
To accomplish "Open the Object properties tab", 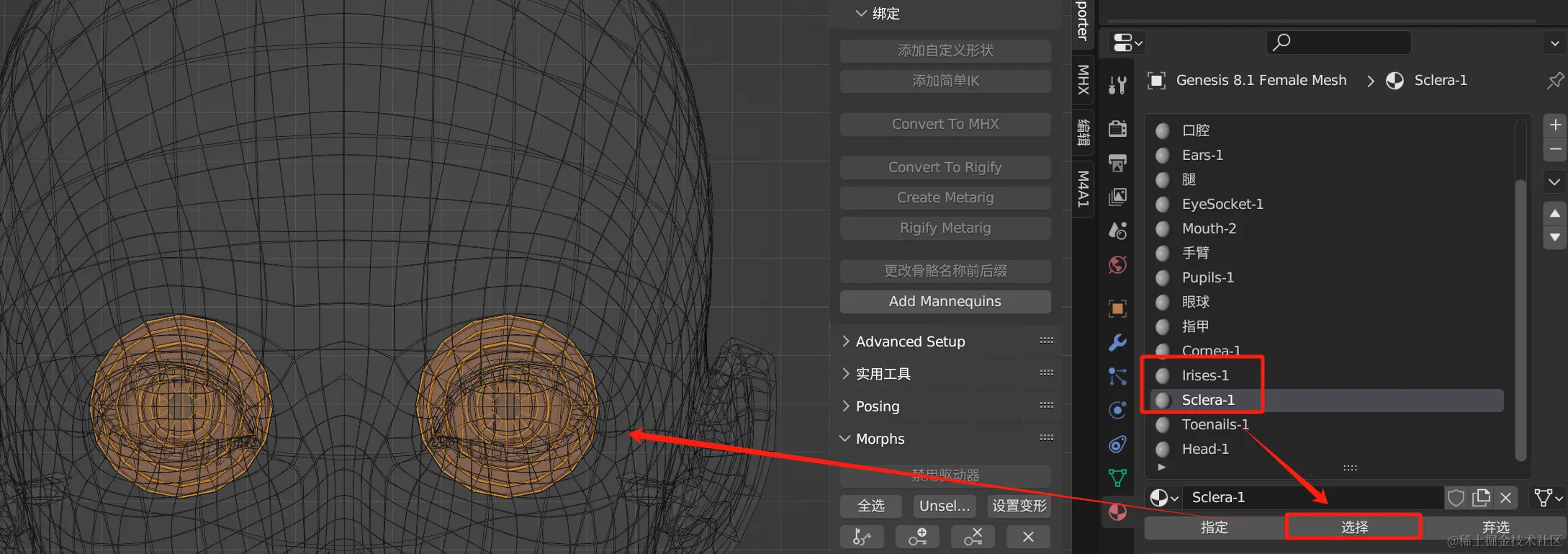I will point(1117,308).
